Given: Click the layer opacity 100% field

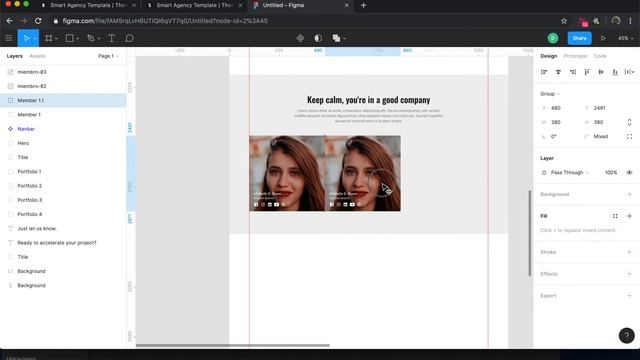Looking at the screenshot, I should (x=611, y=172).
